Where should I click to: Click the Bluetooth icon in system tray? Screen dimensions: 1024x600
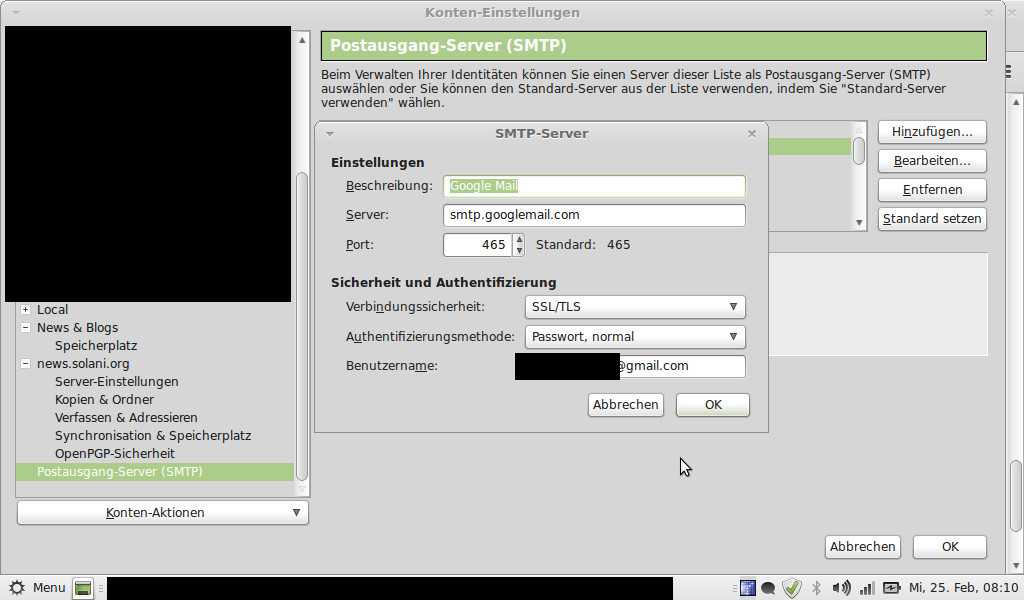click(816, 588)
